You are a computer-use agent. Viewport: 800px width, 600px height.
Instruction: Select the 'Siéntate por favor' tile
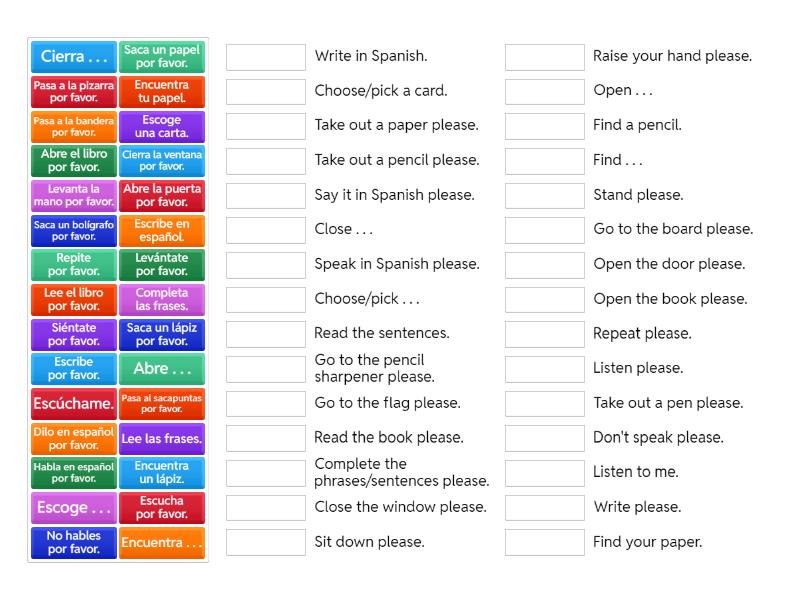click(73, 334)
